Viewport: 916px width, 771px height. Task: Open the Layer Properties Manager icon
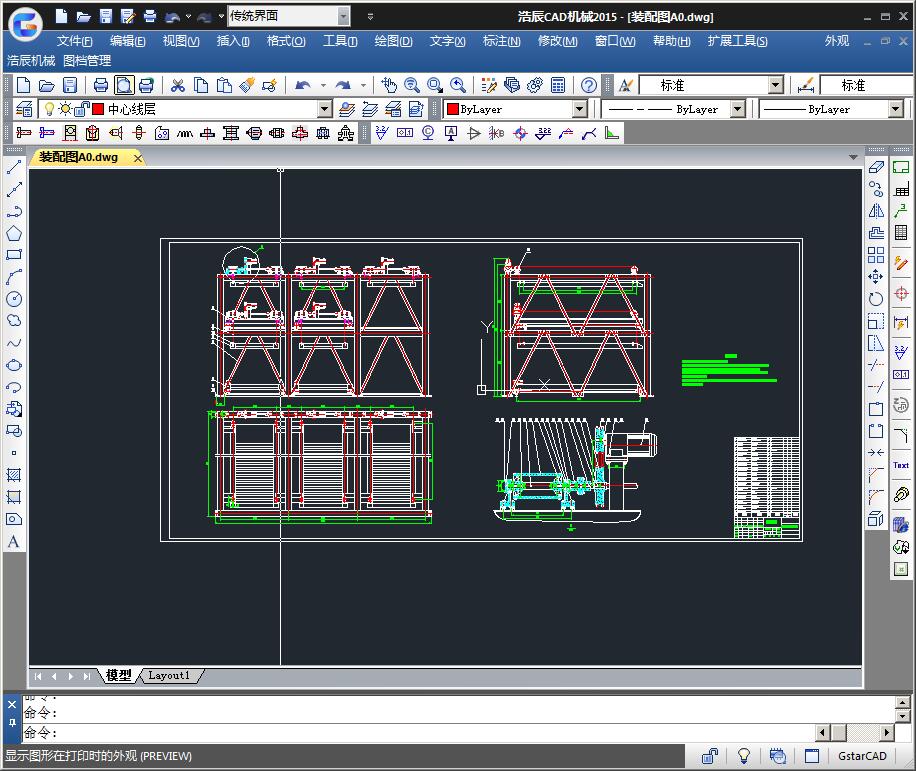point(26,109)
